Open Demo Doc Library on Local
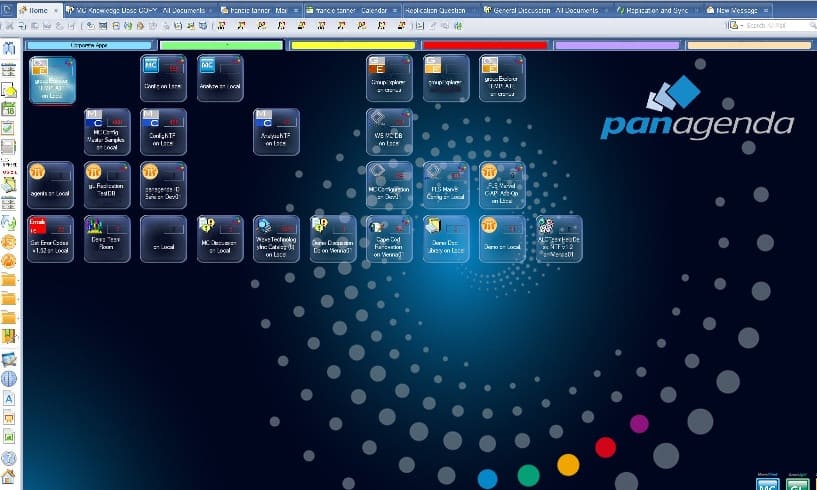The width and height of the screenshot is (817, 490). click(x=445, y=238)
